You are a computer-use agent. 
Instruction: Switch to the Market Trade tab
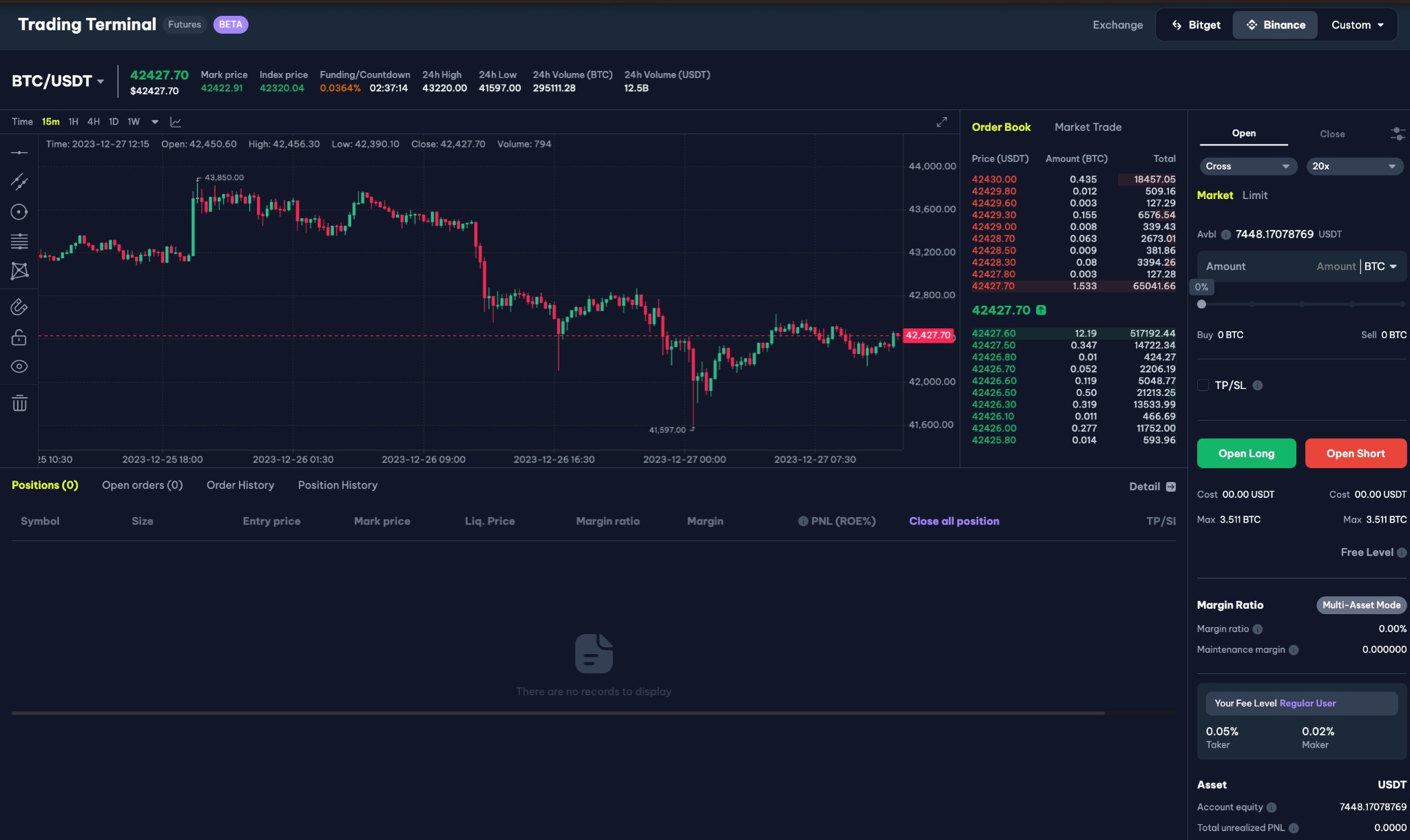pos(1087,127)
